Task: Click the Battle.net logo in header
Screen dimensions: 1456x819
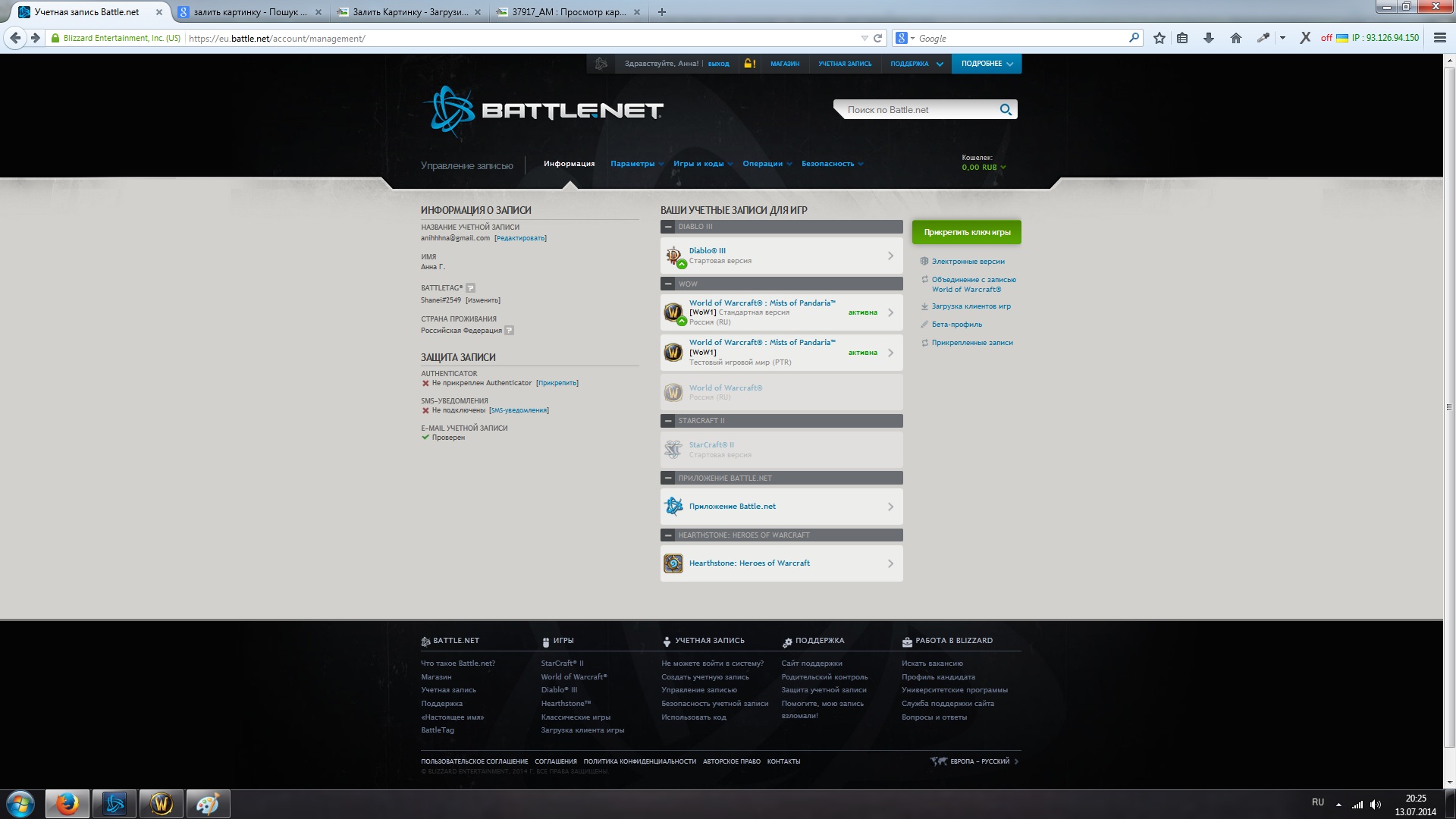Action: pyautogui.click(x=543, y=111)
